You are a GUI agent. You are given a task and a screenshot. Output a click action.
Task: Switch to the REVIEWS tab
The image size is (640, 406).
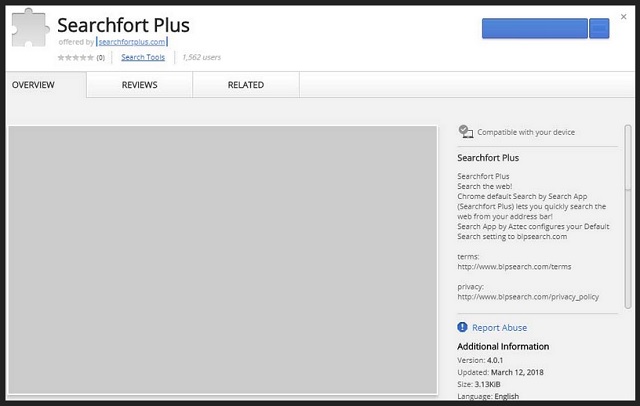coord(140,85)
